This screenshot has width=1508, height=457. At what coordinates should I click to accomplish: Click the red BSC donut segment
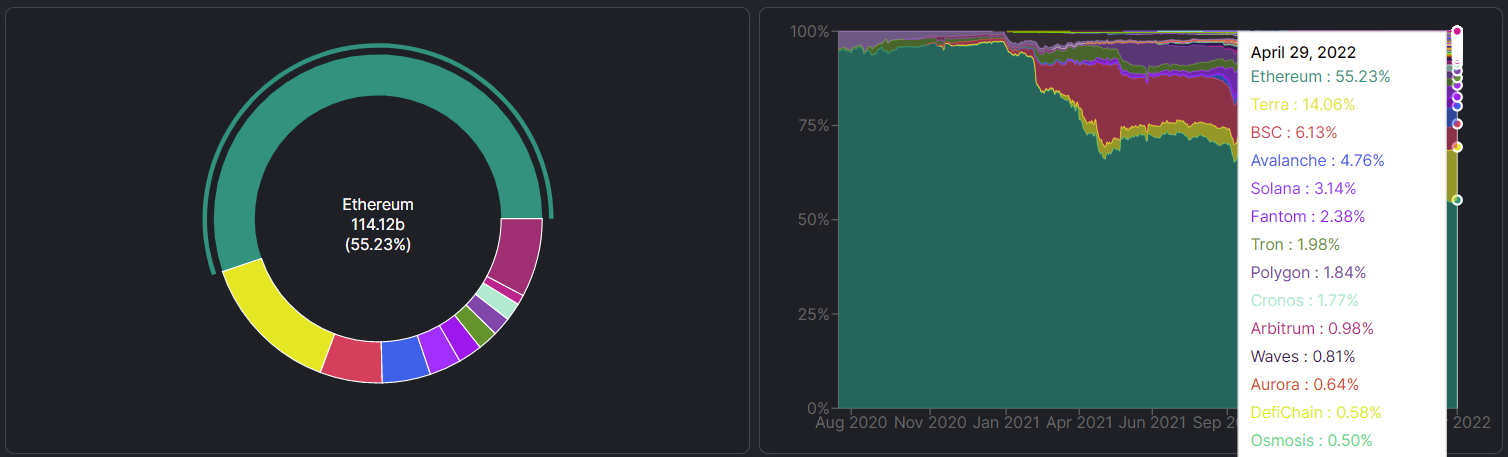(x=352, y=361)
